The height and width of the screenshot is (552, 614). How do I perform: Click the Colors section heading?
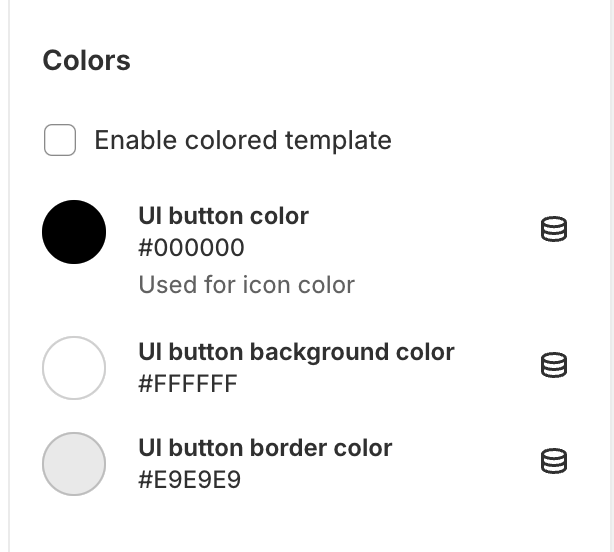[x=87, y=61]
